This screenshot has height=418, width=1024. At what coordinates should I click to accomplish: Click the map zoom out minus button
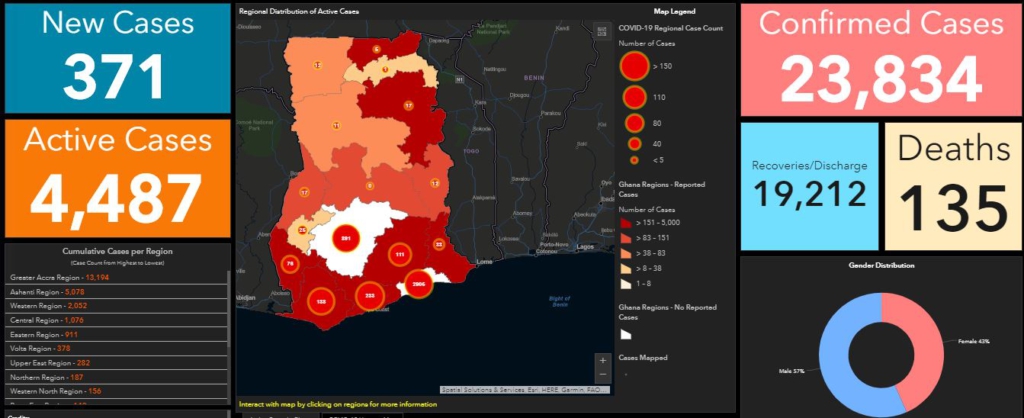click(x=601, y=374)
